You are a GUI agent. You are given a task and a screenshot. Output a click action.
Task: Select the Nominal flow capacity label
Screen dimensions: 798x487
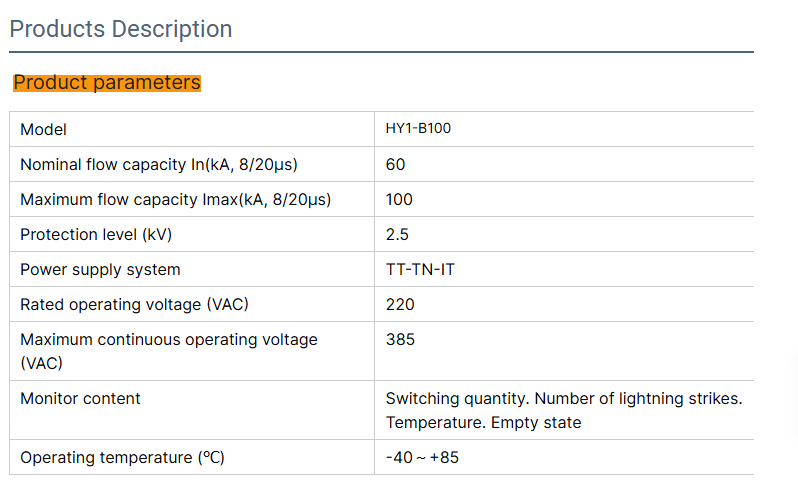point(159,164)
